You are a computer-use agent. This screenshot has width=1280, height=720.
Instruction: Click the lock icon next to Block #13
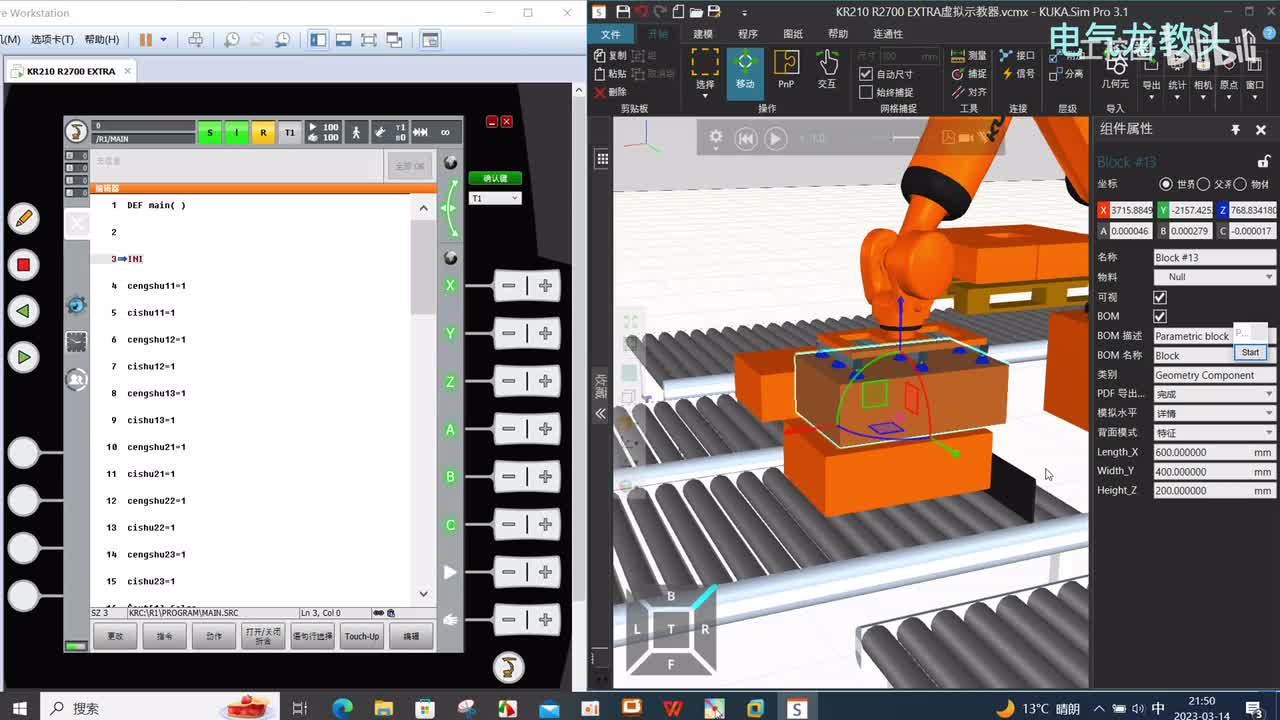(1264, 161)
